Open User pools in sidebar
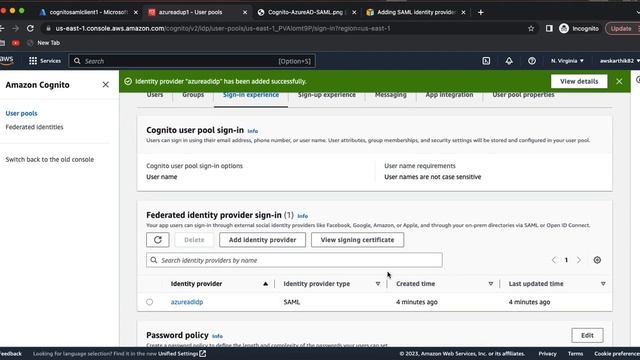 pyautogui.click(x=21, y=113)
